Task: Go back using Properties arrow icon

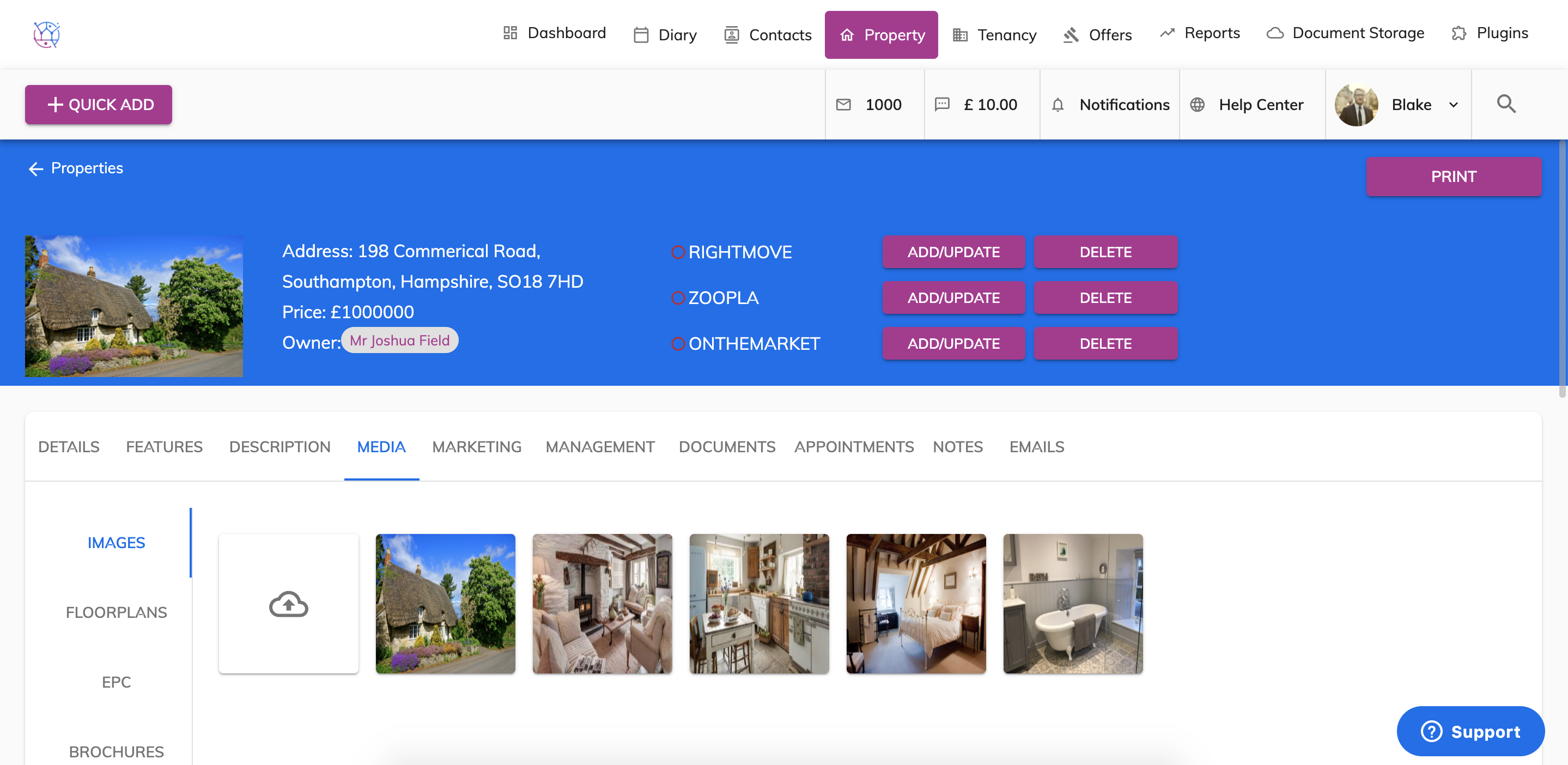Action: 36,168
